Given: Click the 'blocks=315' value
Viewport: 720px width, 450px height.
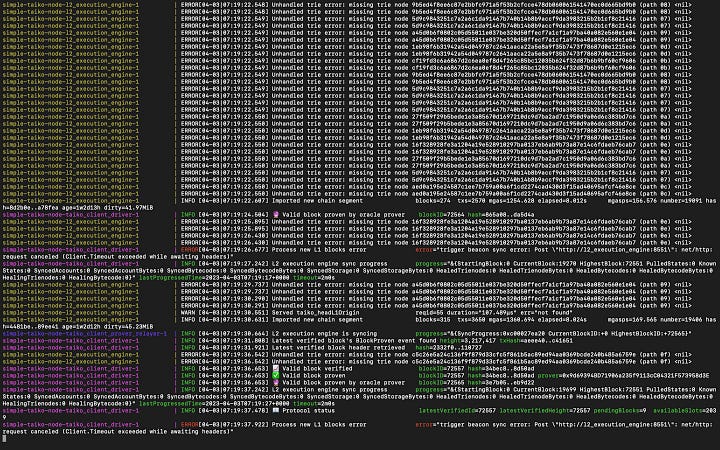Looking at the screenshot, I should [433, 320].
